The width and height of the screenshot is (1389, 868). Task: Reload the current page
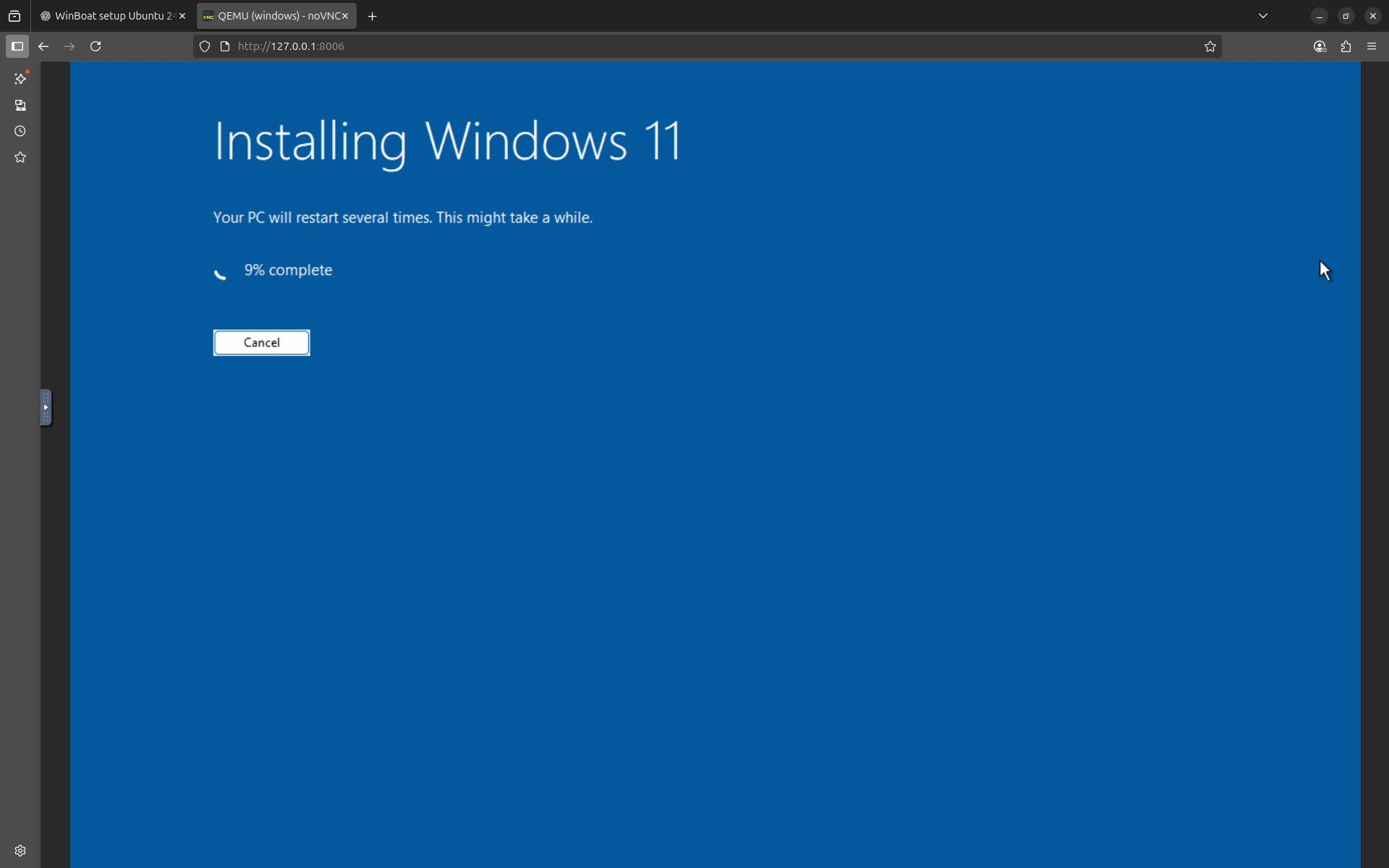(x=95, y=46)
